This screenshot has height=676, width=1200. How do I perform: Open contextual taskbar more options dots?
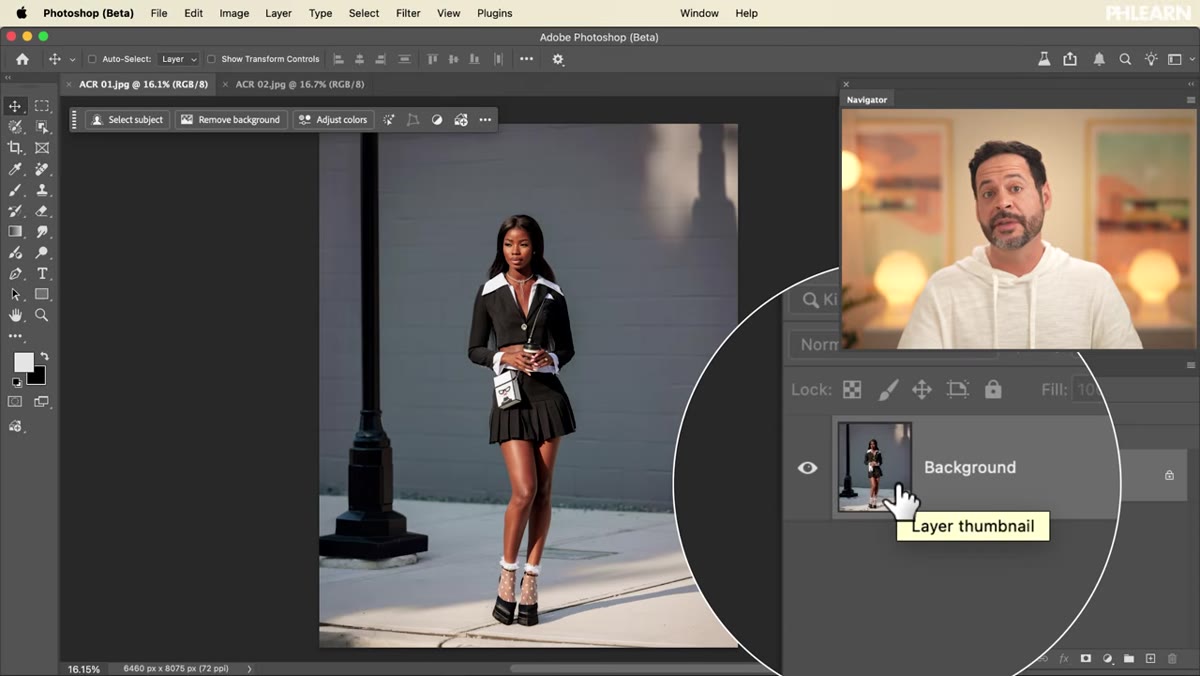tap(485, 120)
